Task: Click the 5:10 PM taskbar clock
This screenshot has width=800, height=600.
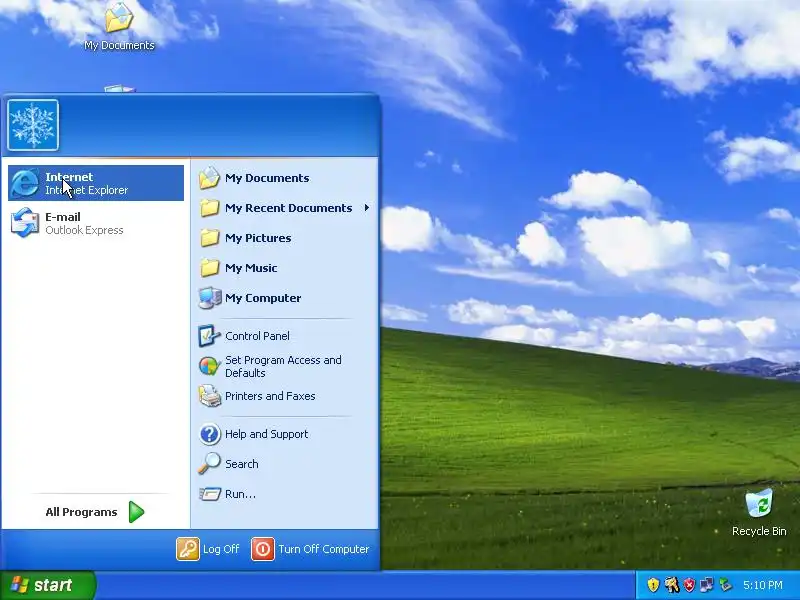Action: coord(763,585)
